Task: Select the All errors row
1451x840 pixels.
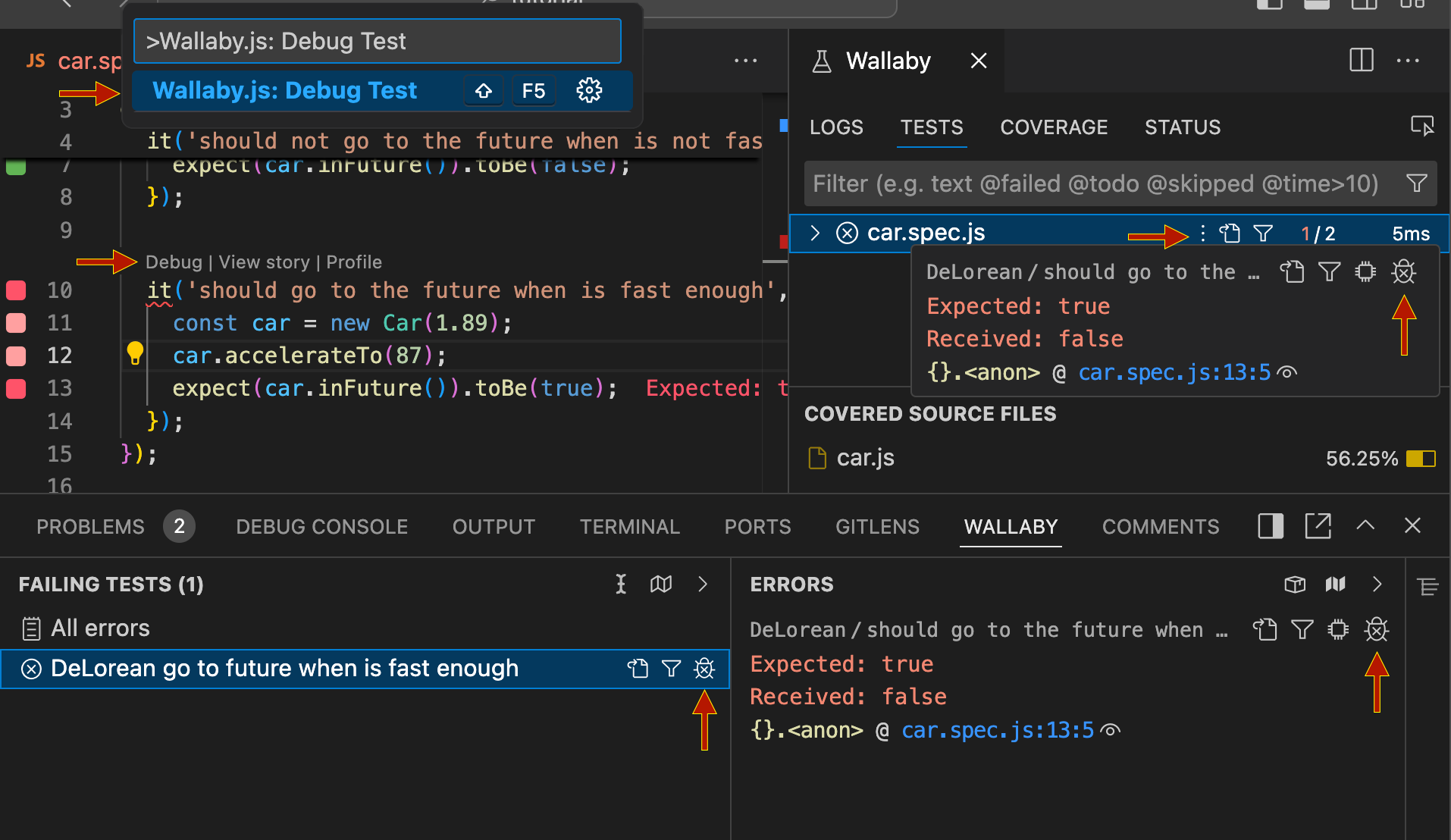Action: 365,628
